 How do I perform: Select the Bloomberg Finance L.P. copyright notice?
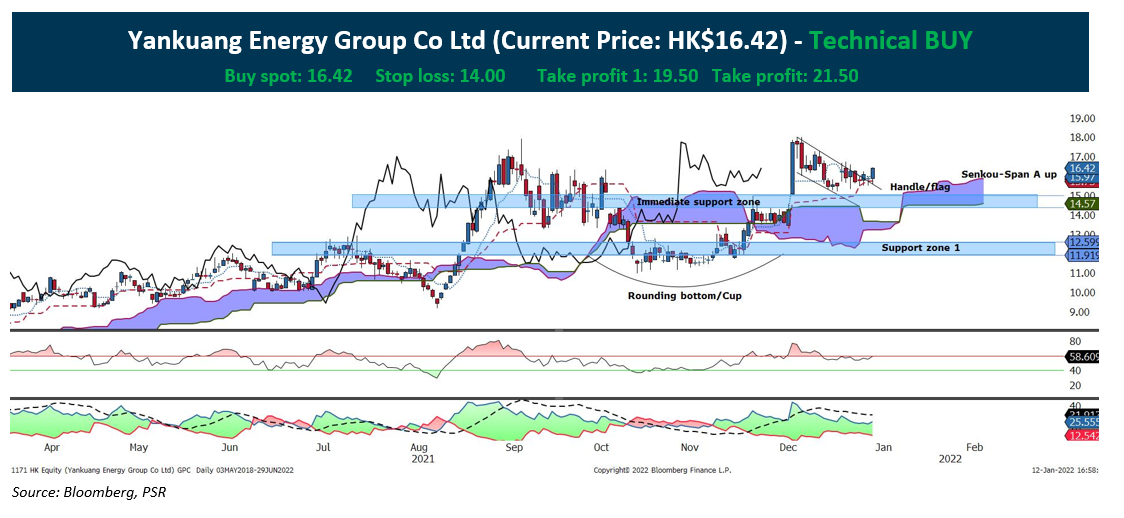[662, 470]
